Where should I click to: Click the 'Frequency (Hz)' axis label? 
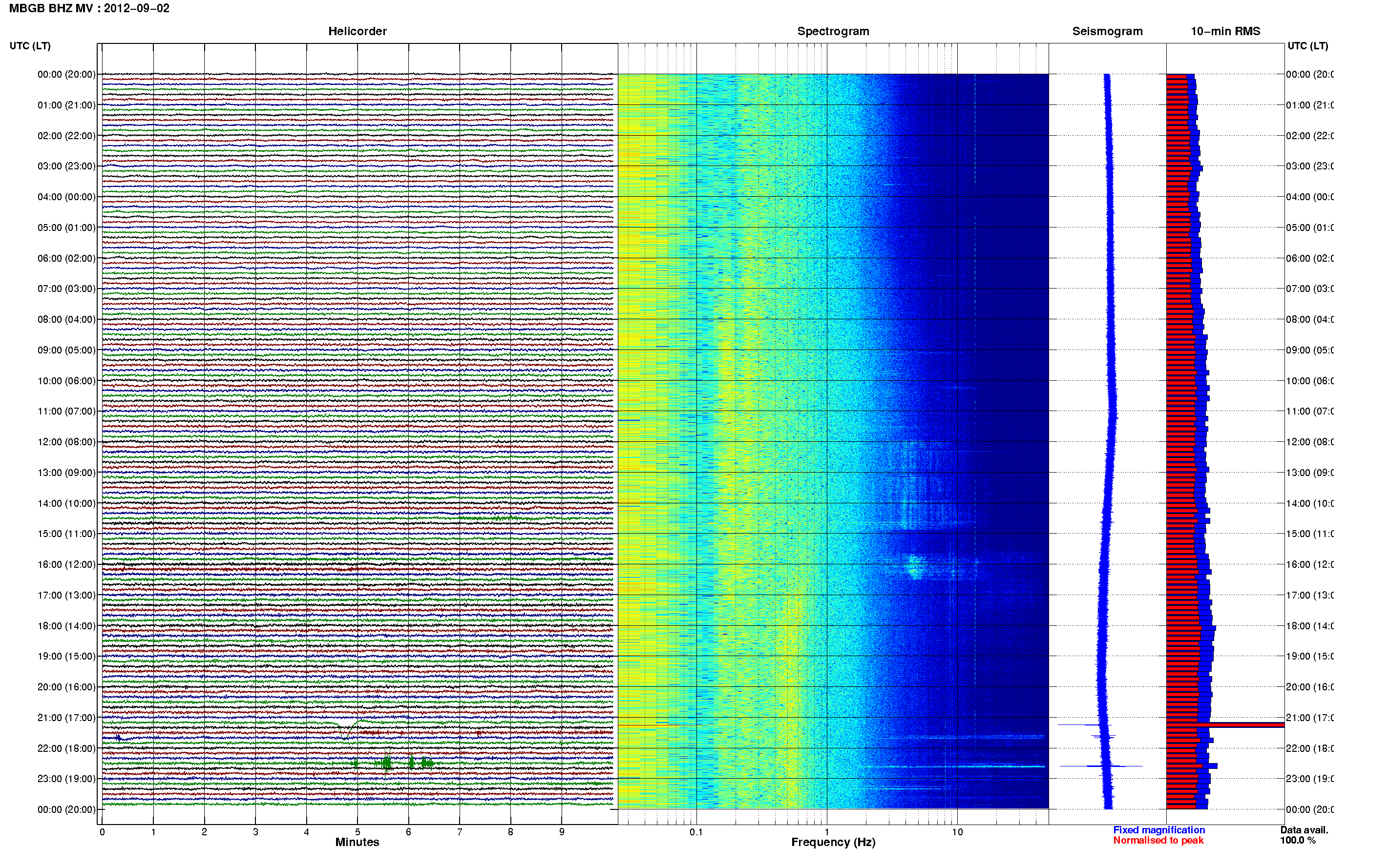(833, 842)
